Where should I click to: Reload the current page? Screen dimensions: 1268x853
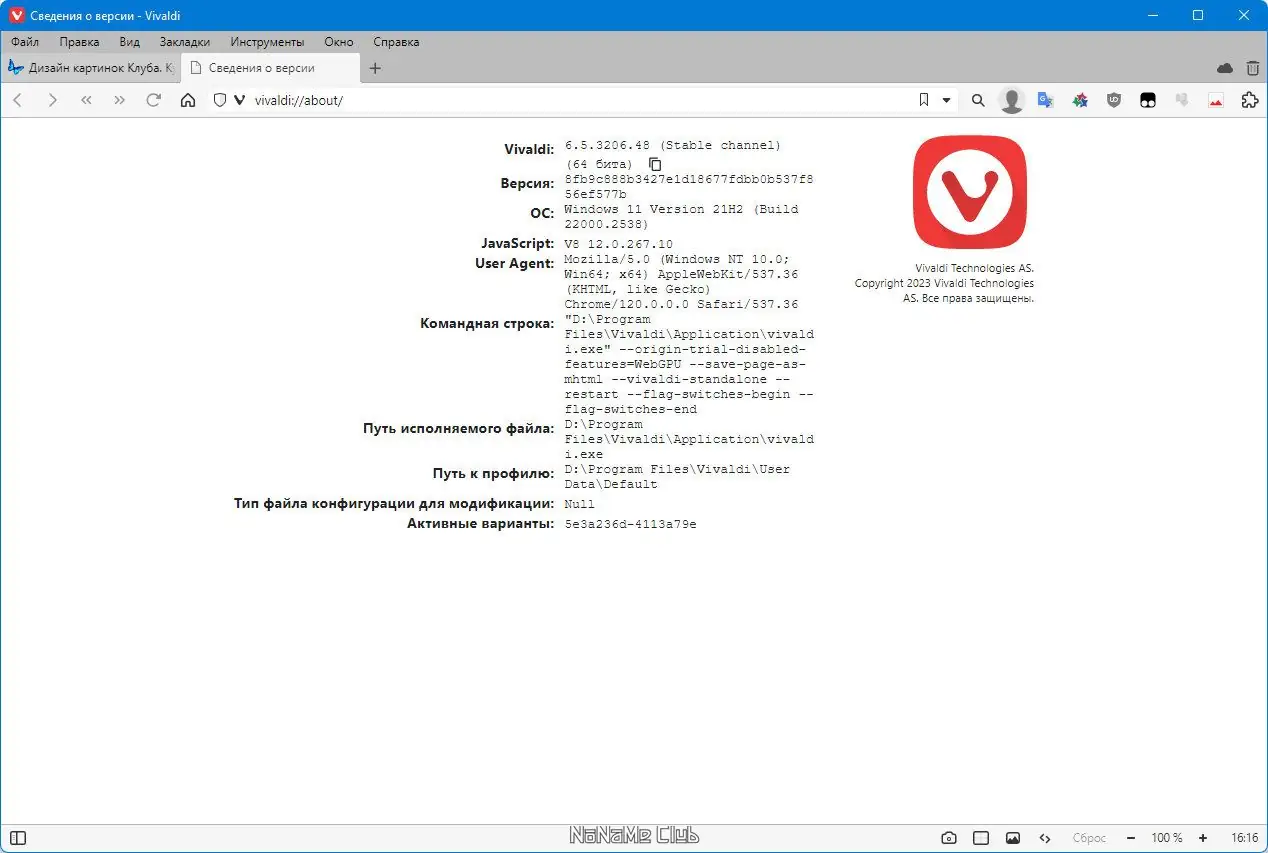click(x=153, y=100)
